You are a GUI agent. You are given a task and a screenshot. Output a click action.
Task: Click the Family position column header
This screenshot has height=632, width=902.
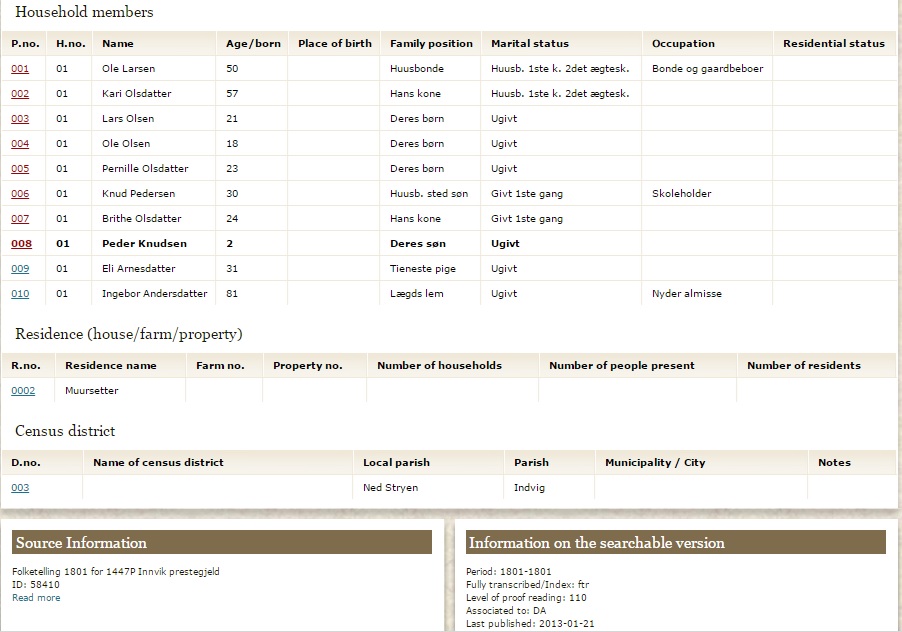[x=431, y=44]
